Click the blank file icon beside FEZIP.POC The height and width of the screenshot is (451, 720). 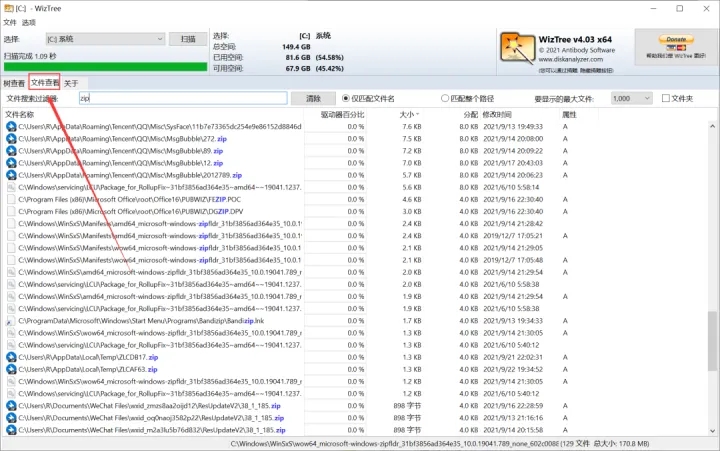click(11, 199)
